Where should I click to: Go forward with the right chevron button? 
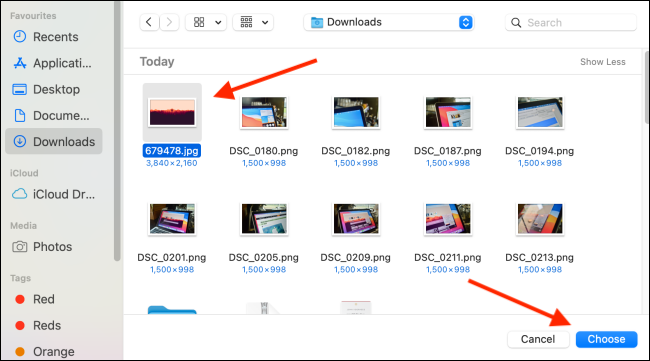point(169,22)
